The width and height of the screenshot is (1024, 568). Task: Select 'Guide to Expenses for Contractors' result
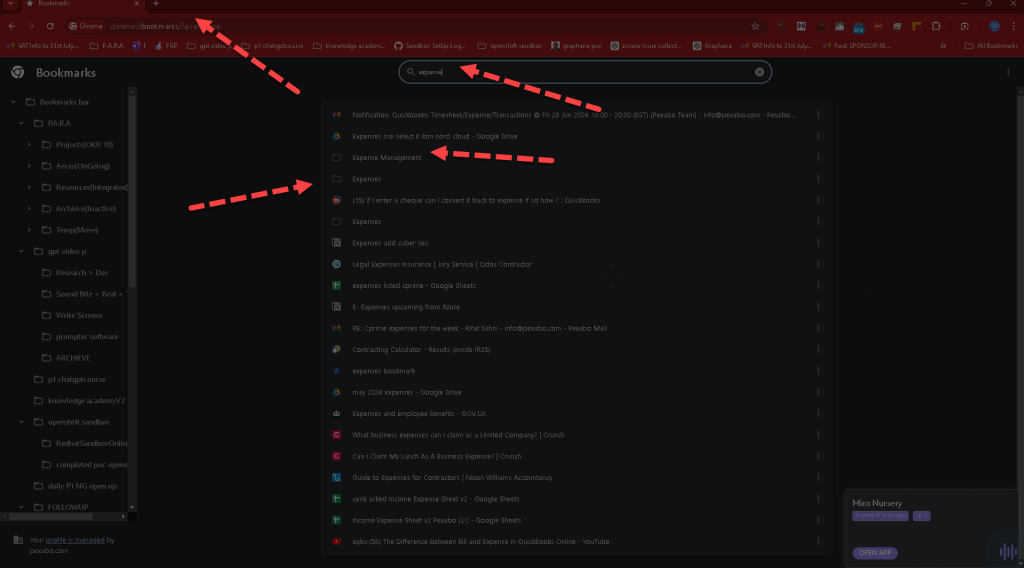coord(452,478)
